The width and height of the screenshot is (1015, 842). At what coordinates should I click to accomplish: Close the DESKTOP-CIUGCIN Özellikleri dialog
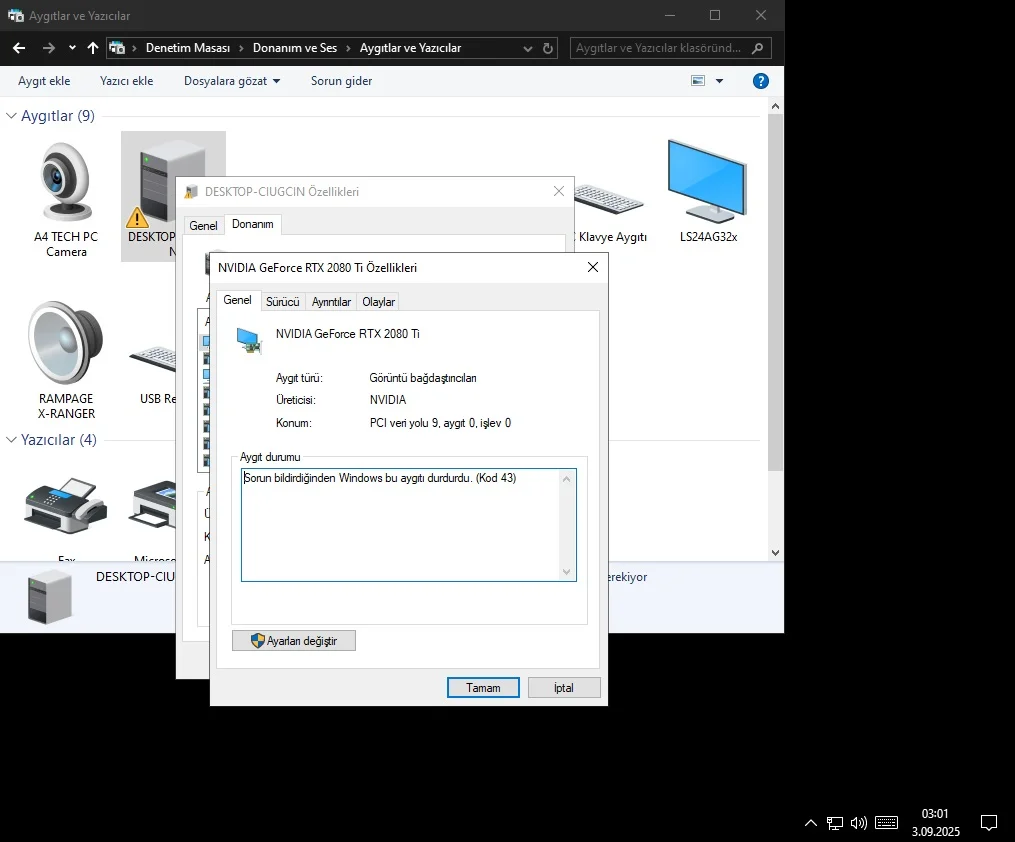click(x=559, y=191)
